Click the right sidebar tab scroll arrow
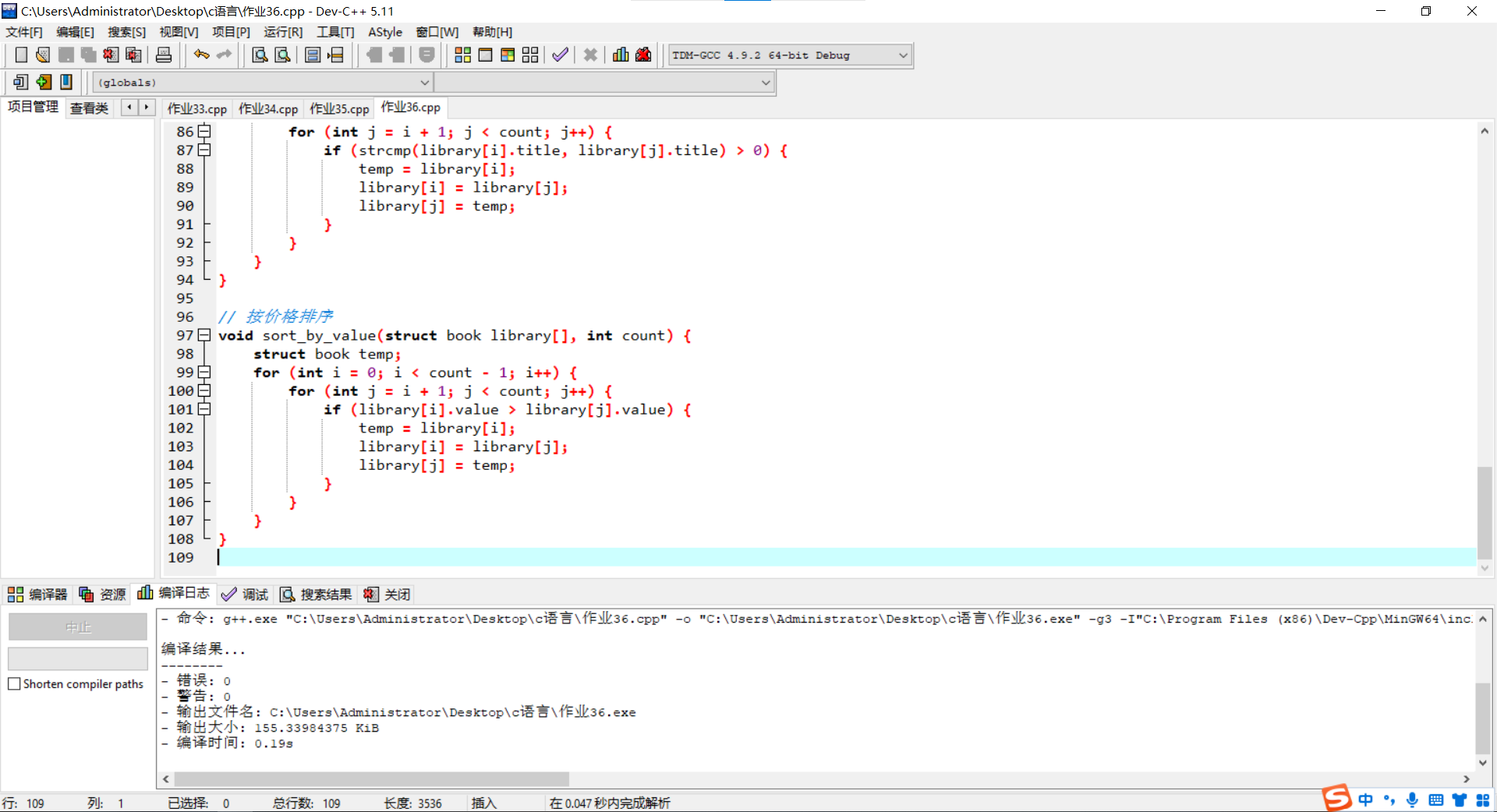The image size is (1497, 812). [147, 108]
